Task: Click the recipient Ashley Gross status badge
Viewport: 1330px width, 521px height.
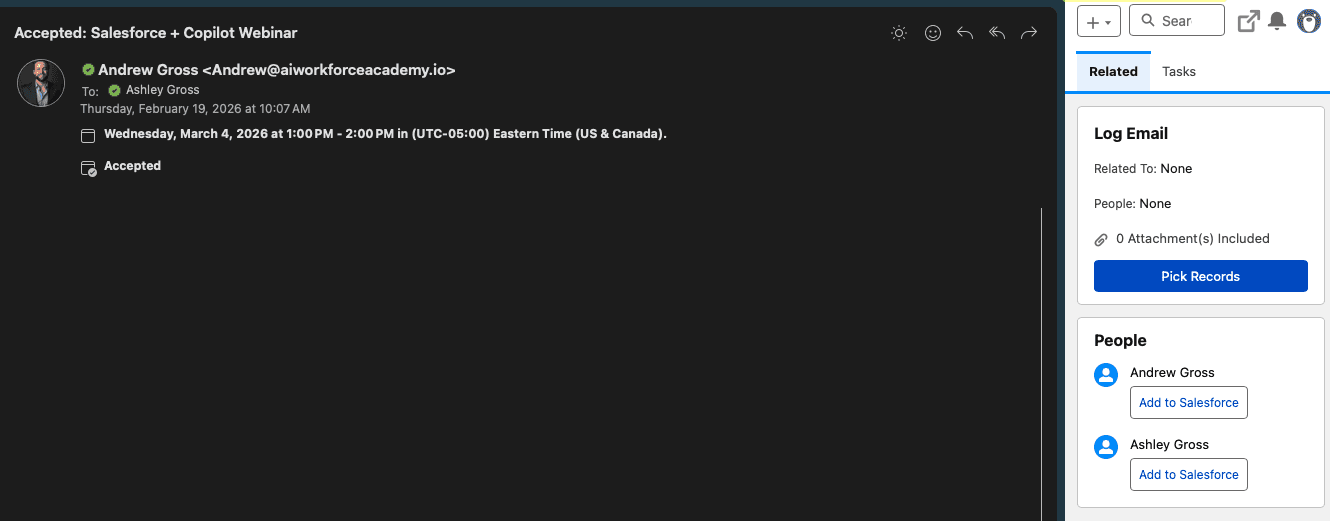Action: [114, 90]
